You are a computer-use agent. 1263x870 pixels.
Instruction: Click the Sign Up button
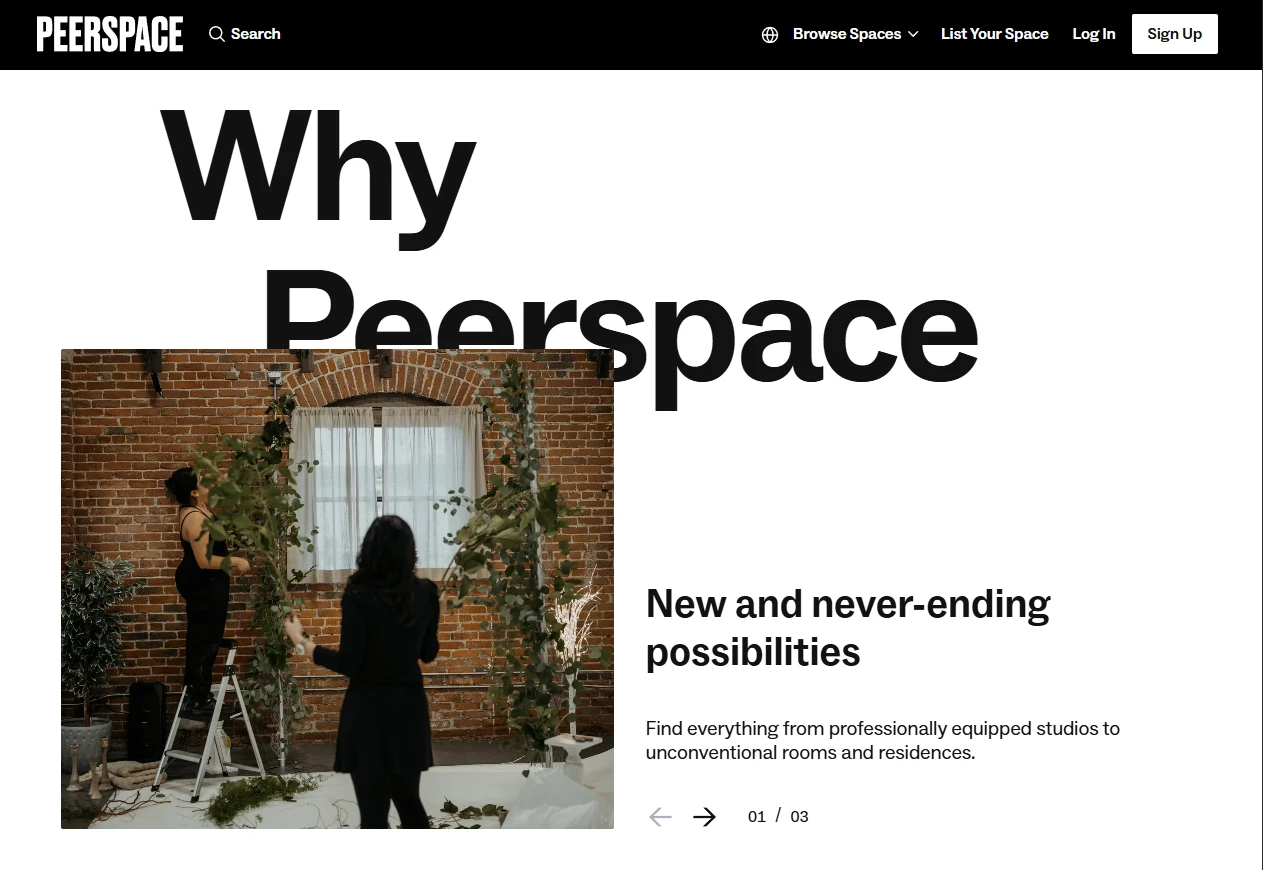[x=1175, y=34]
